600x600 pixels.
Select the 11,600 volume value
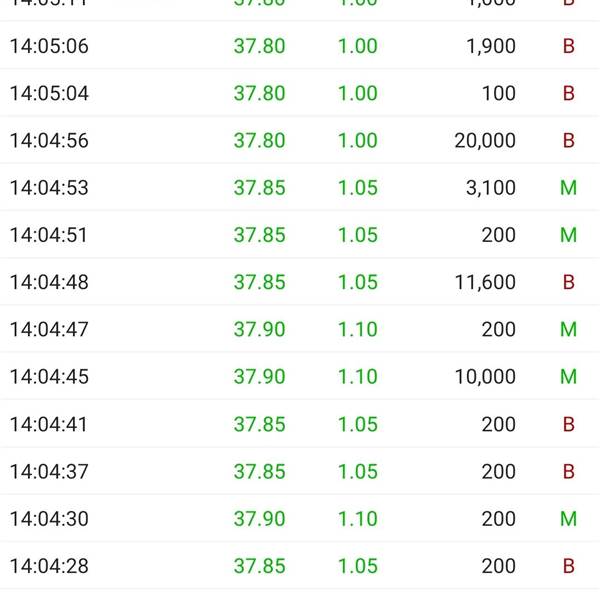tap(485, 282)
